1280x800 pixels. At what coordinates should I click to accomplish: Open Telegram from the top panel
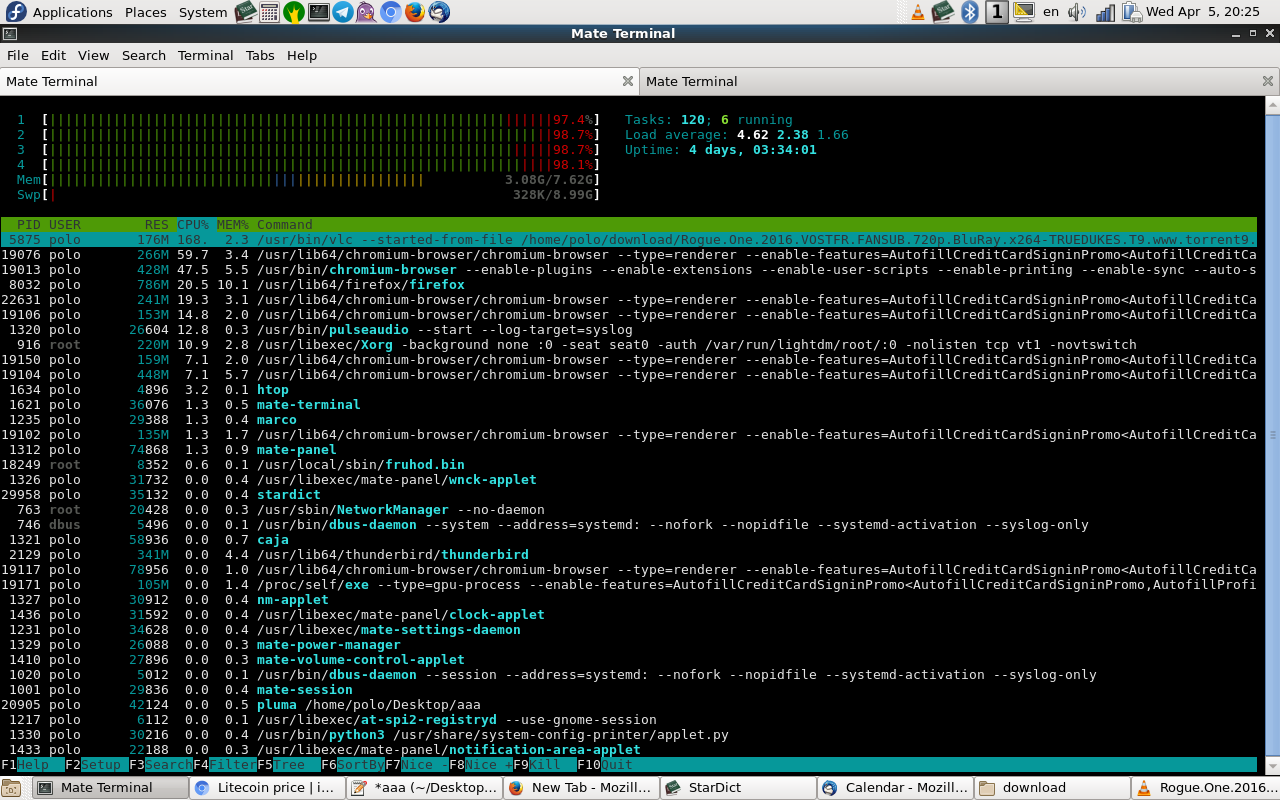[342, 12]
